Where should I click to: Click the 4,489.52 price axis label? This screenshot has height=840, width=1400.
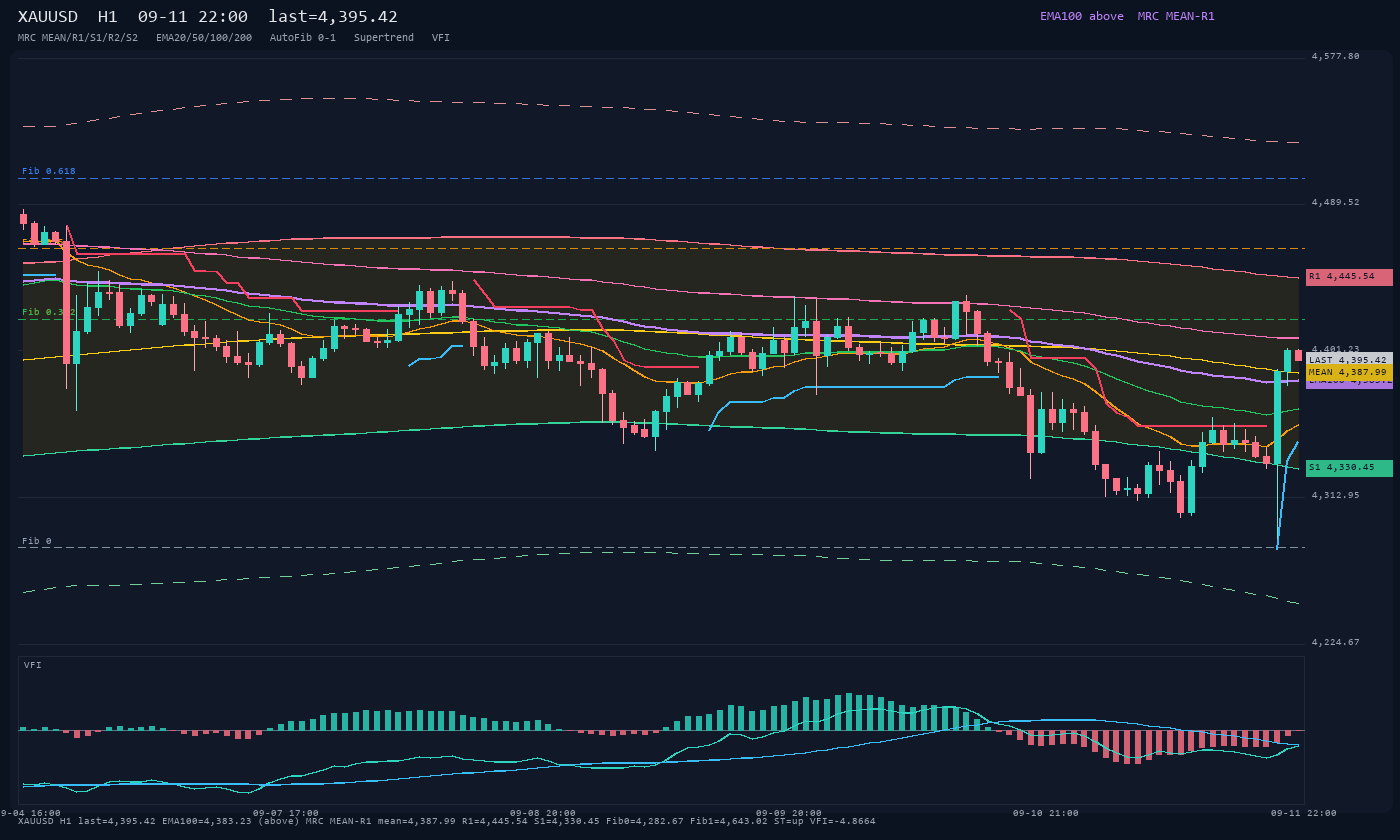[x=1336, y=203]
